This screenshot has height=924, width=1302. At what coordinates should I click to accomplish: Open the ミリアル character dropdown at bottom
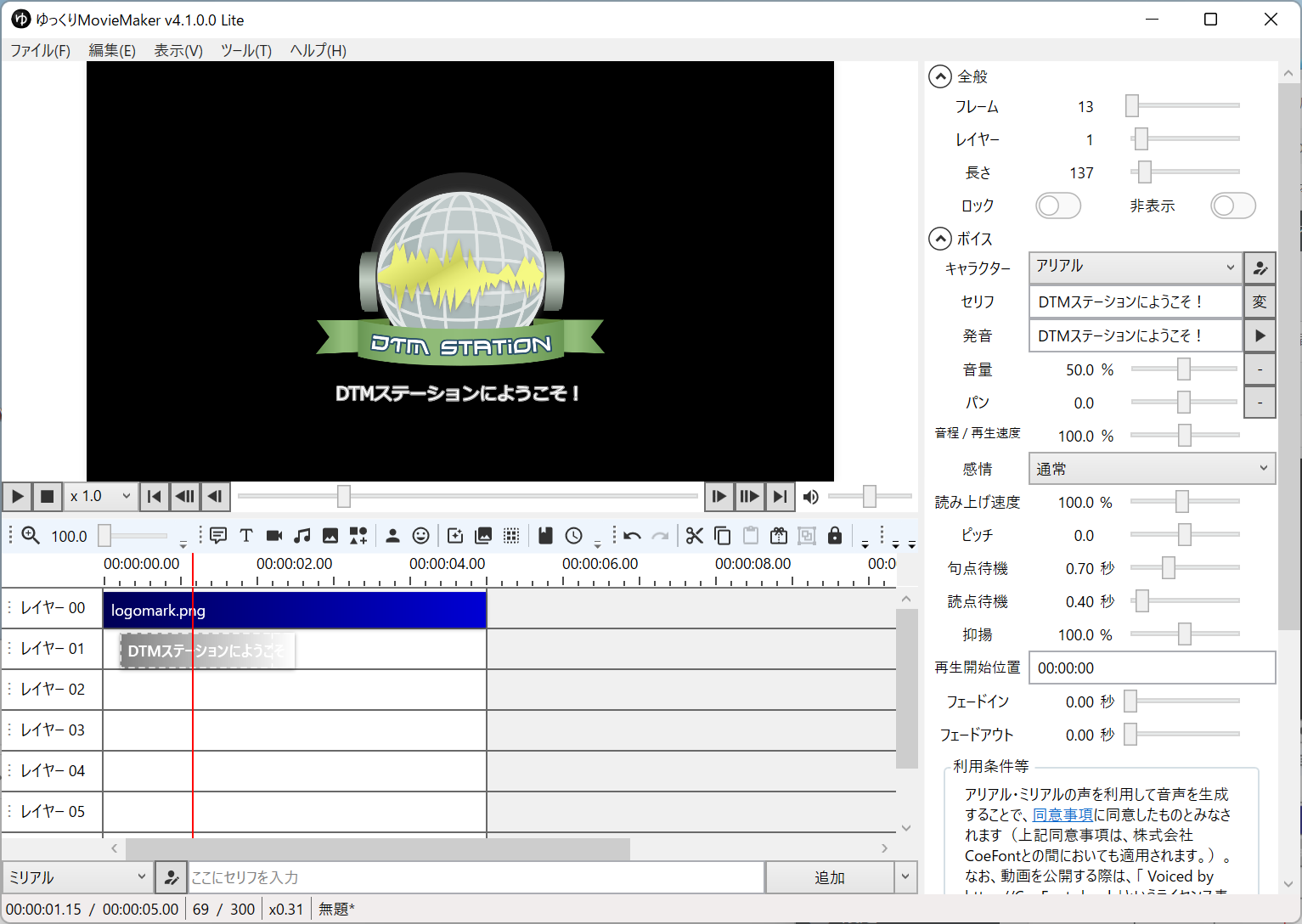pos(77,877)
